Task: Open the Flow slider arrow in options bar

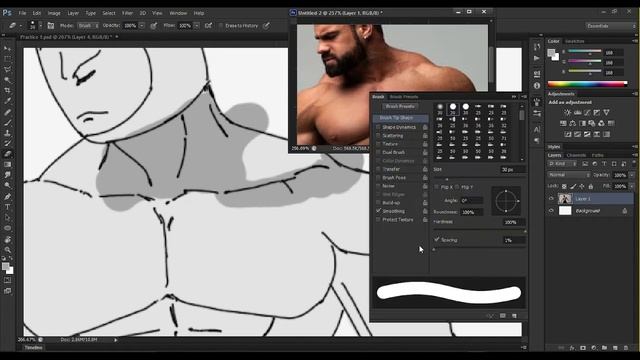Action: 197,26
